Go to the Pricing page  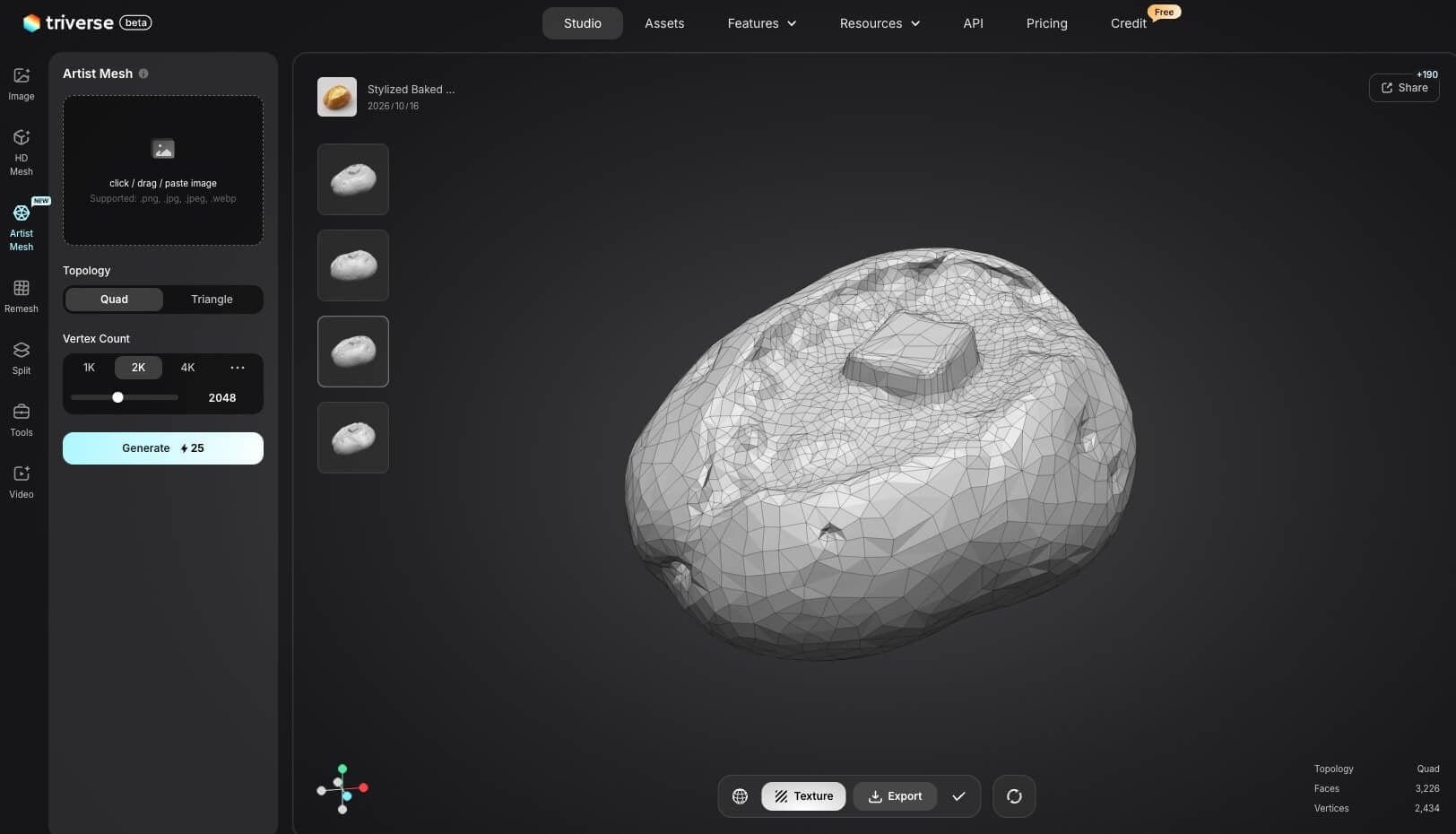[x=1046, y=23]
